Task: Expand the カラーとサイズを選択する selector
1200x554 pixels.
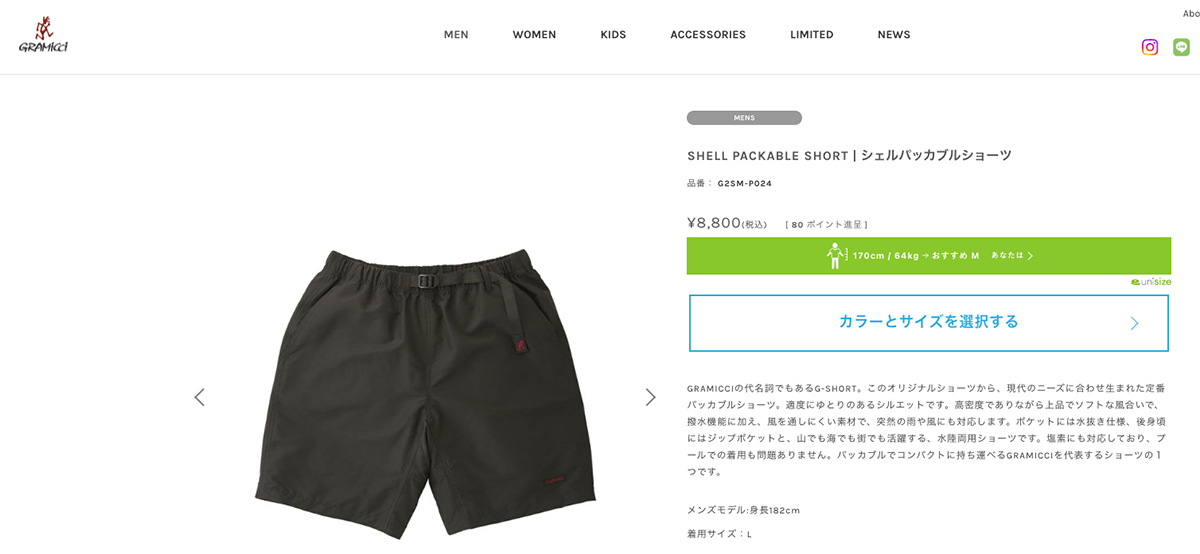Action: (928, 323)
